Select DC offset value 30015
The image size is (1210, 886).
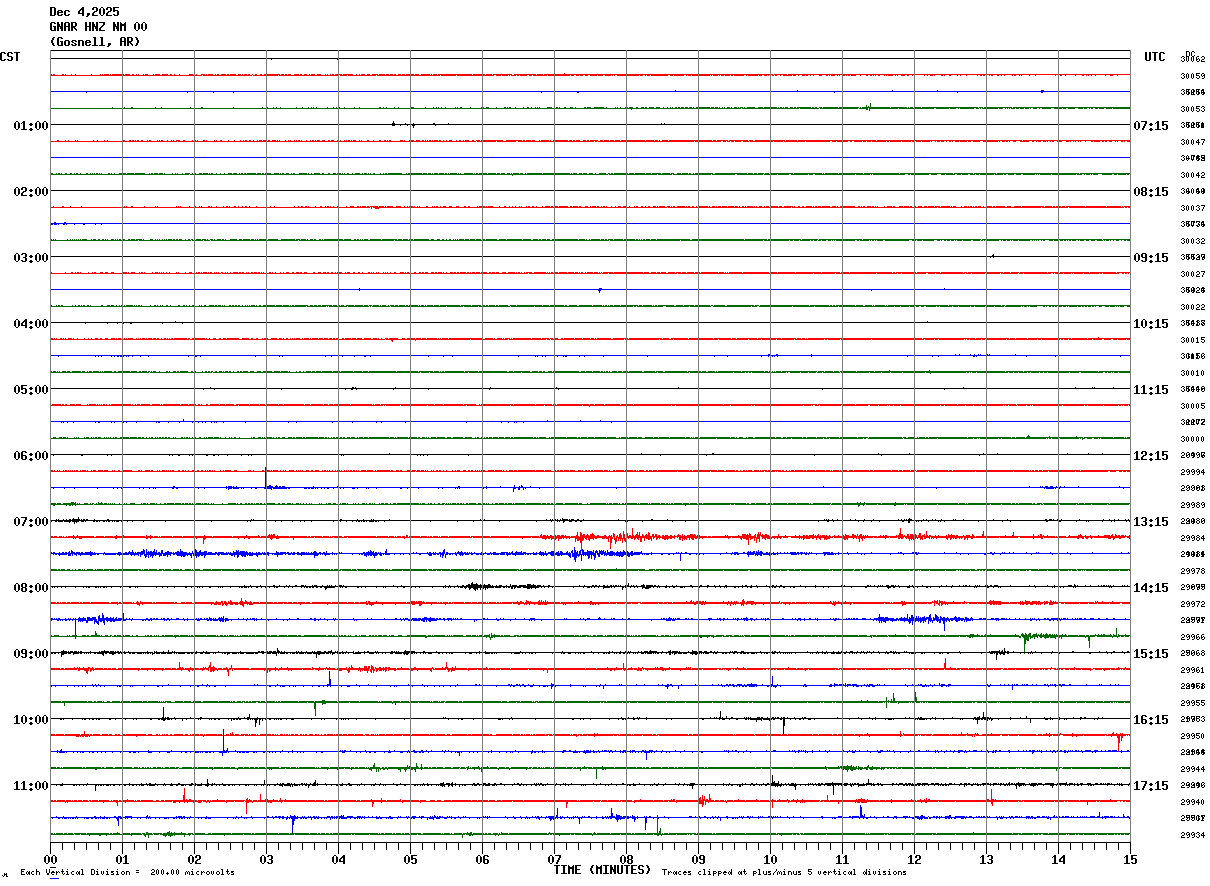pos(1192,340)
